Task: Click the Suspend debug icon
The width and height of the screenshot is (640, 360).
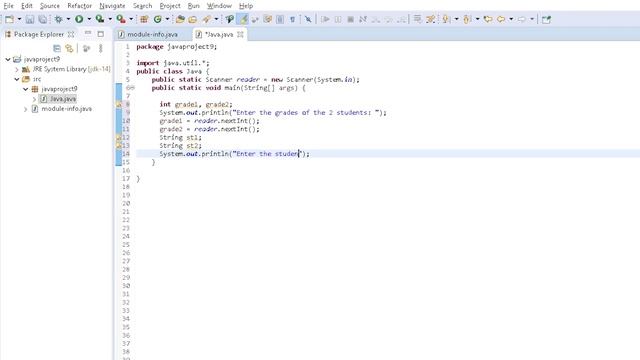Action: pyautogui.click(x=338, y=19)
